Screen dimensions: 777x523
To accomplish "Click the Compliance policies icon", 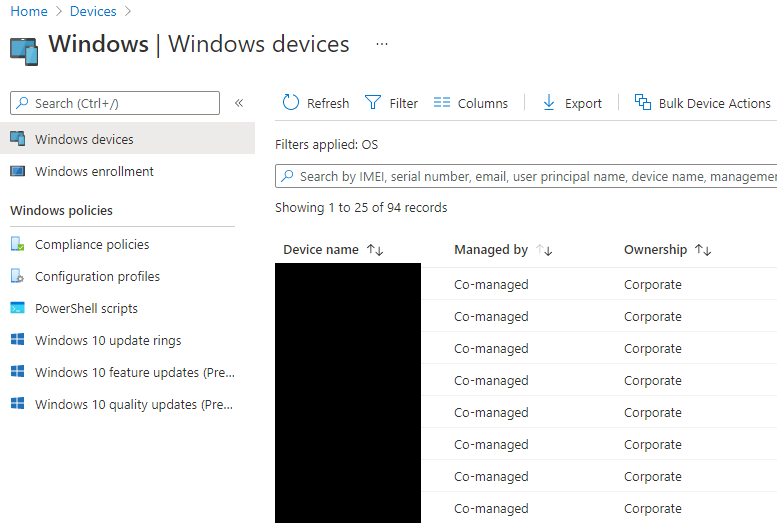I will tap(17, 244).
